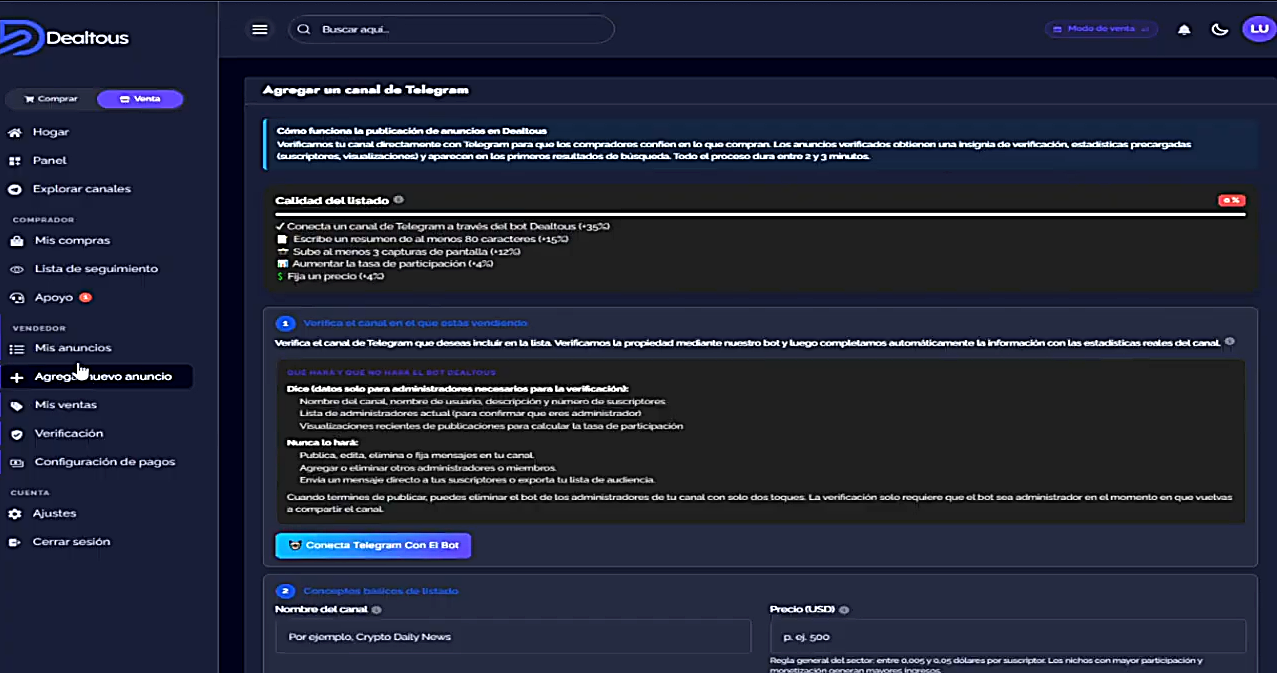Click the listing quality progress bar

[x=760, y=214]
